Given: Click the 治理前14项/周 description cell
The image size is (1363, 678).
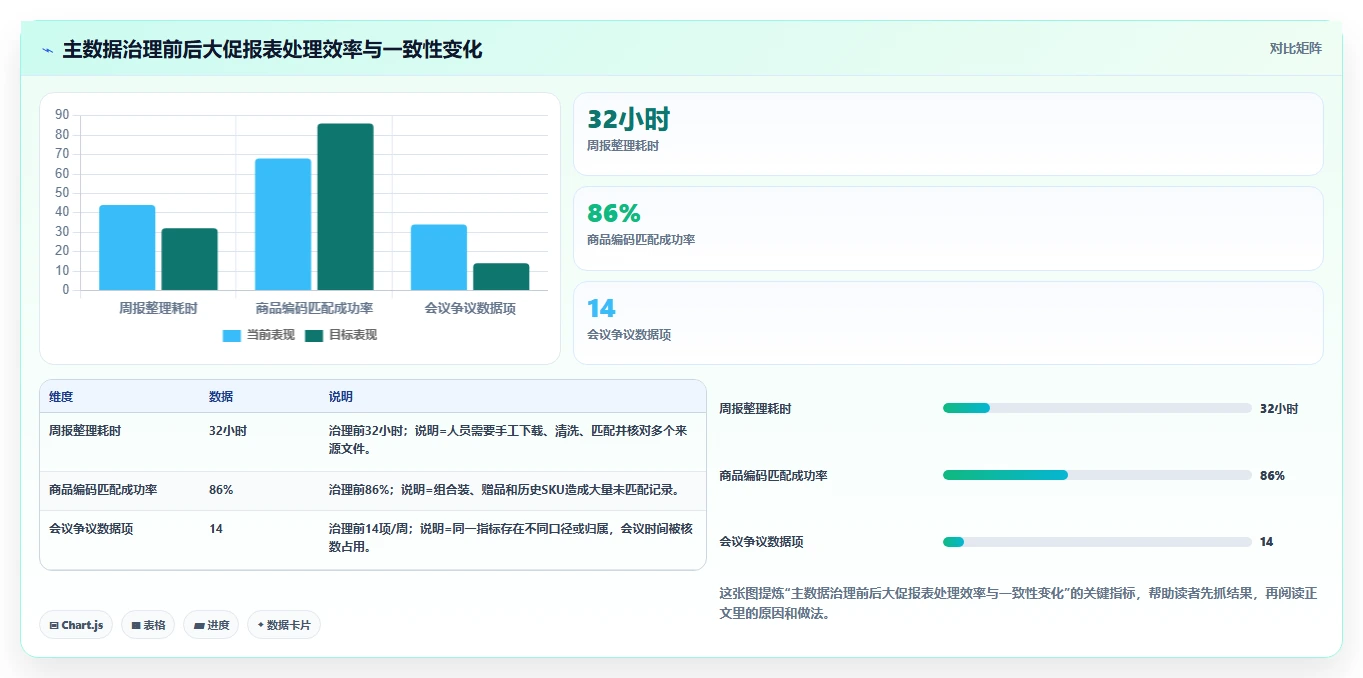Looking at the screenshot, I should coord(511,538).
